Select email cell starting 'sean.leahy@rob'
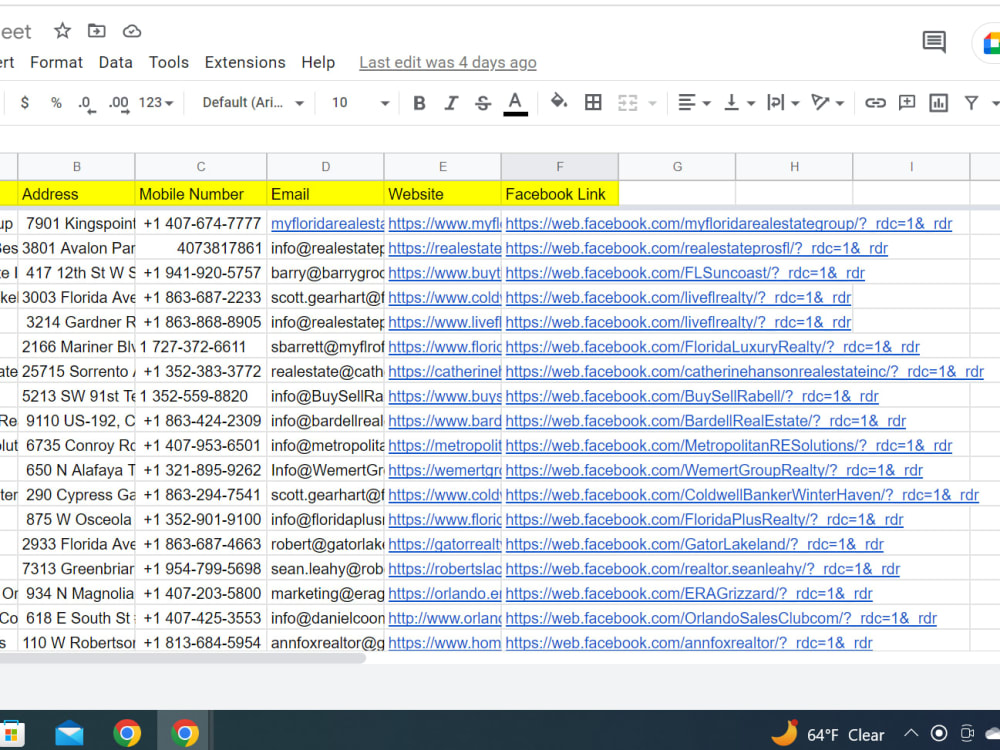The image size is (1000, 750). 325,569
